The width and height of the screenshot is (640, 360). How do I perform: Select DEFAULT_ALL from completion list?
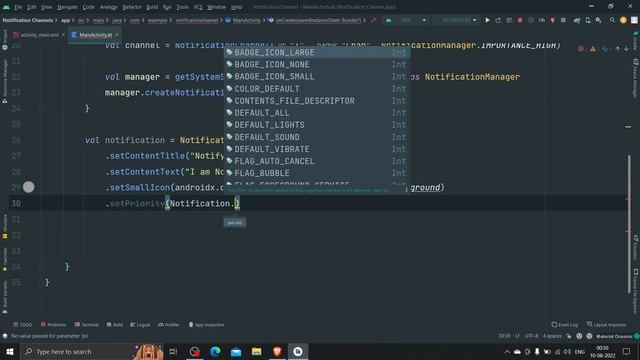coord(317,113)
